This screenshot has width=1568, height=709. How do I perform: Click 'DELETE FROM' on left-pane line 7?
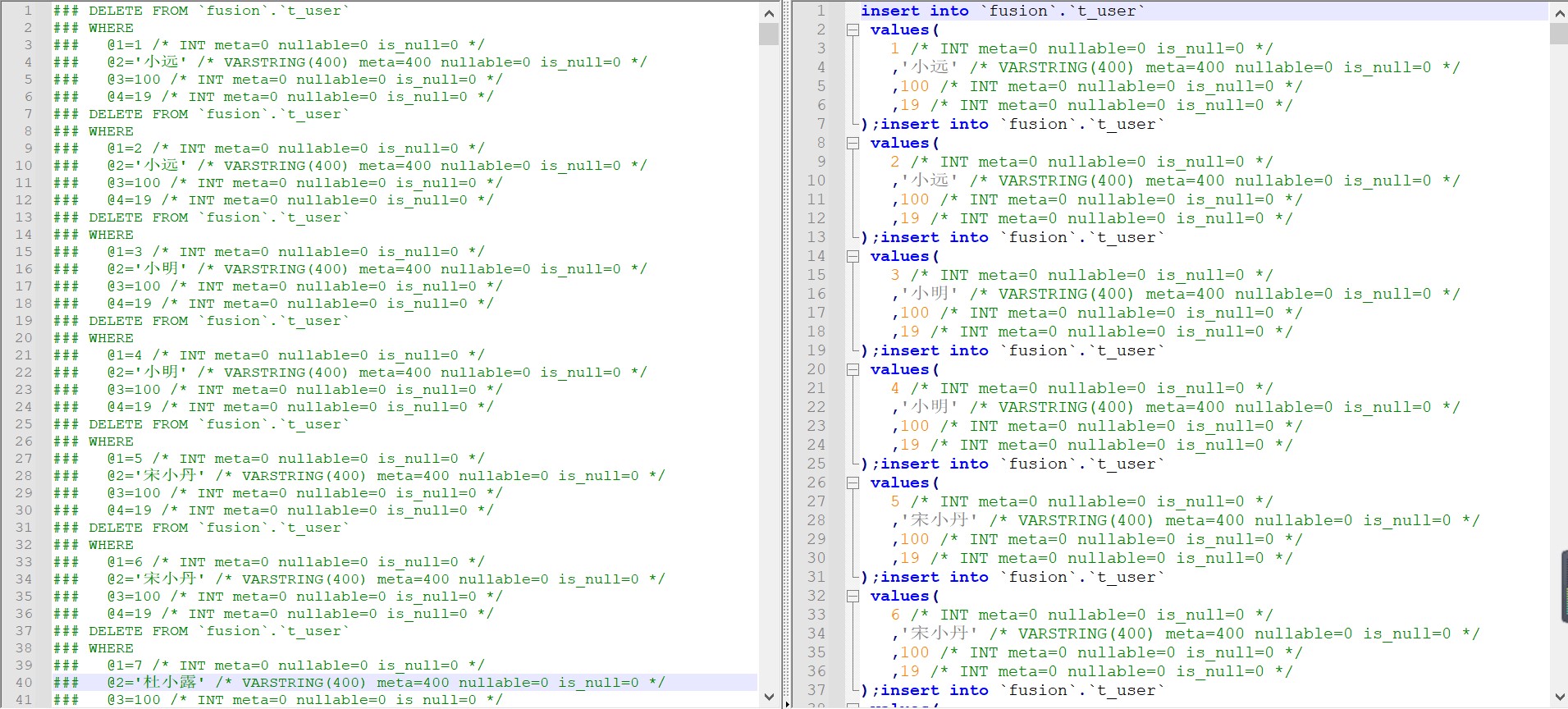point(139,114)
